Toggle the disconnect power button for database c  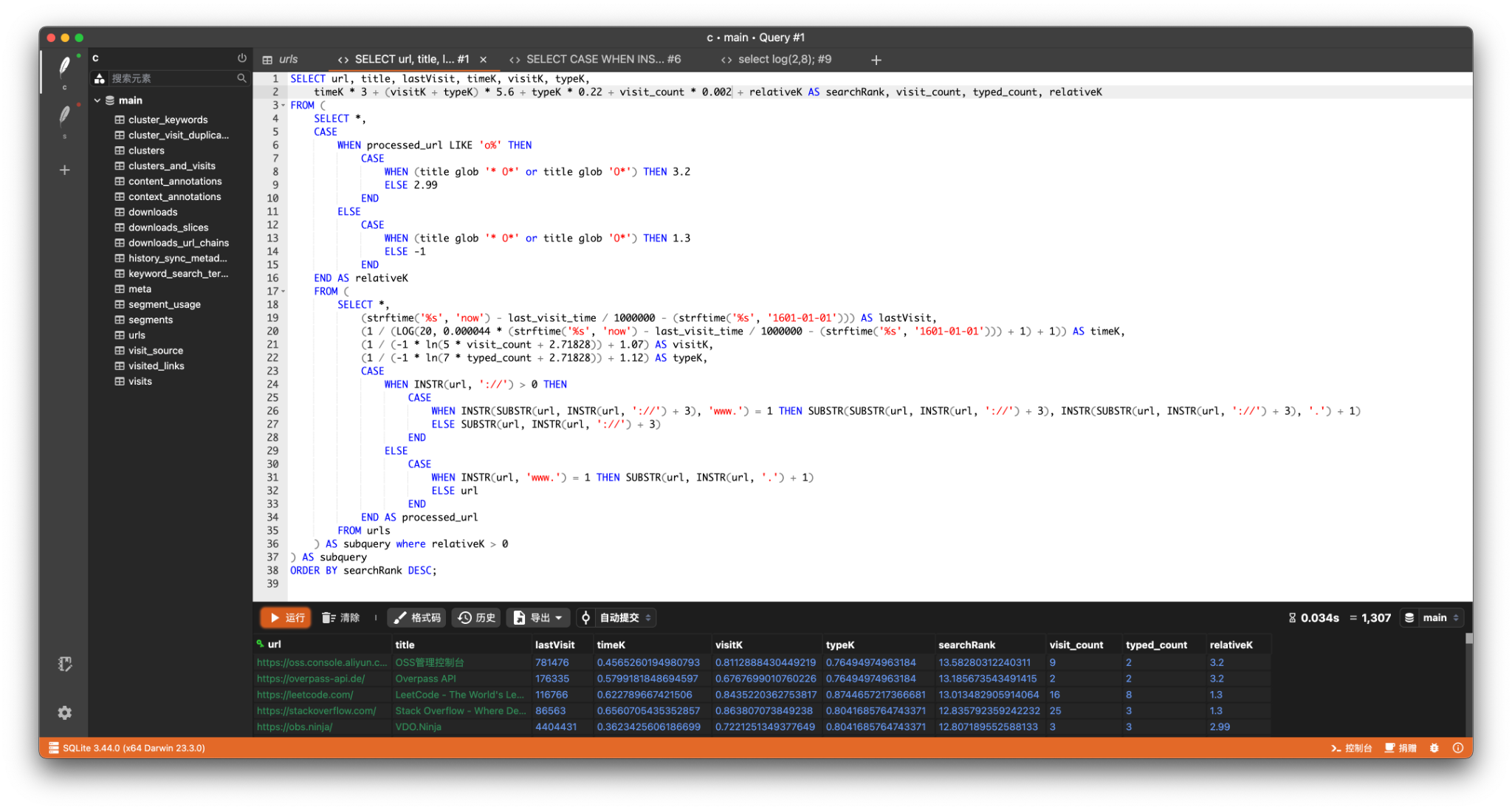[241, 57]
